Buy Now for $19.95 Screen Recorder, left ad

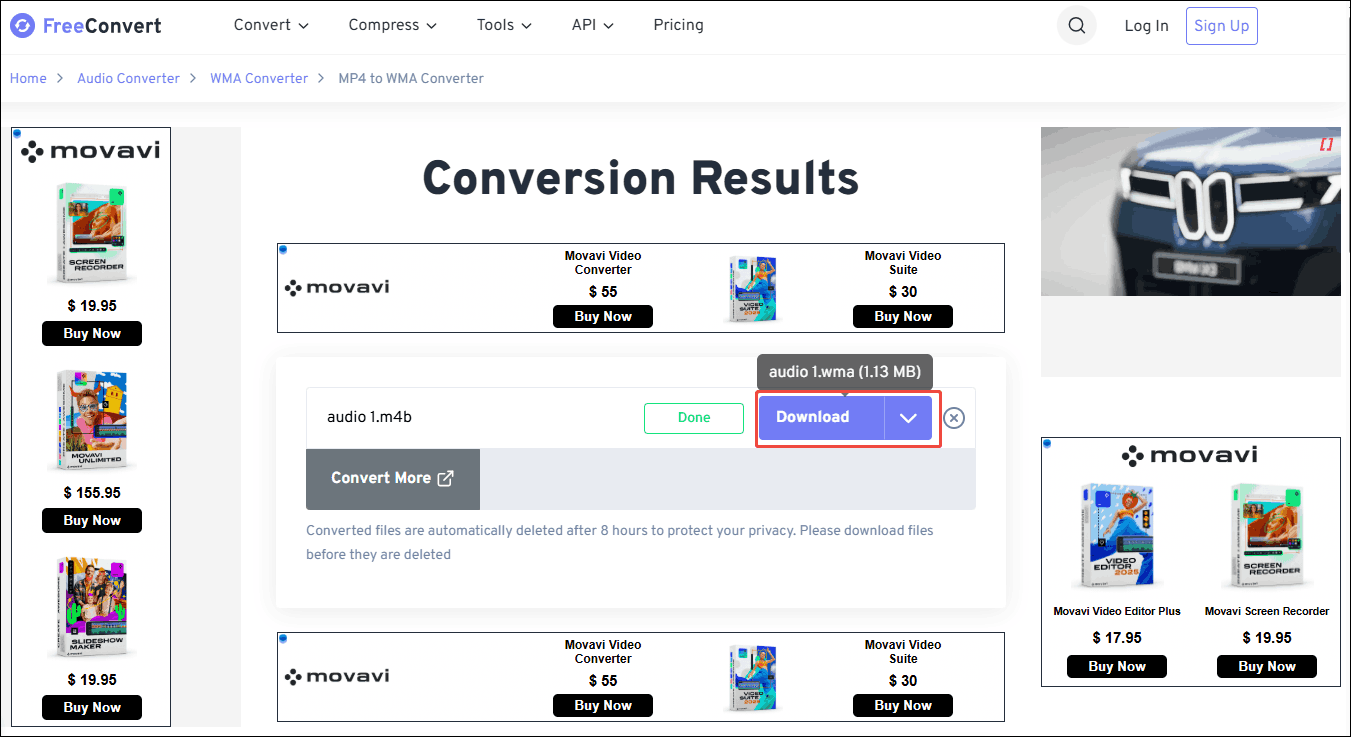pos(92,334)
